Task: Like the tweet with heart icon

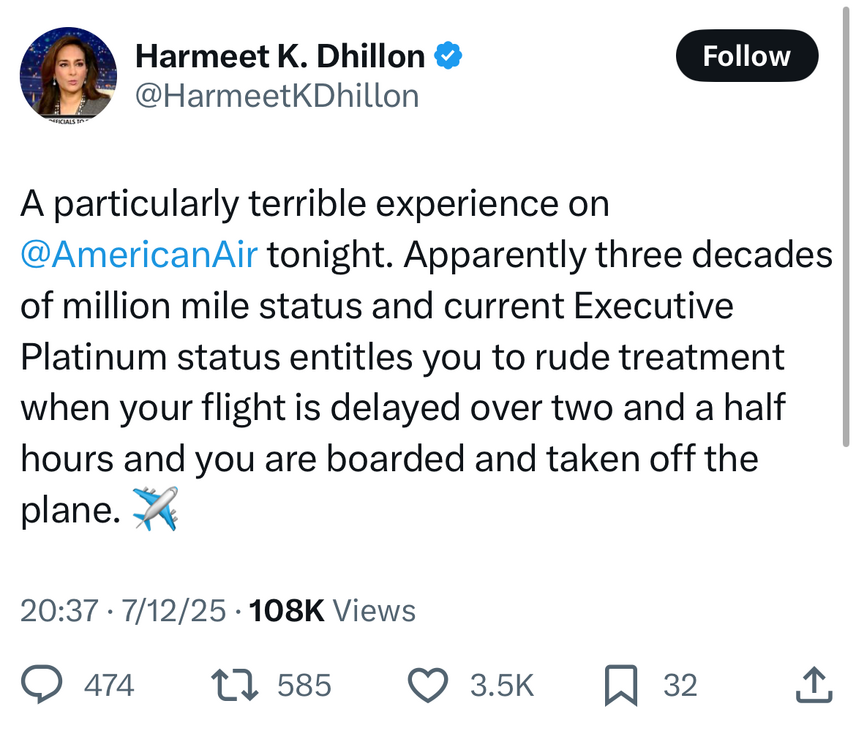Action: 430,685
